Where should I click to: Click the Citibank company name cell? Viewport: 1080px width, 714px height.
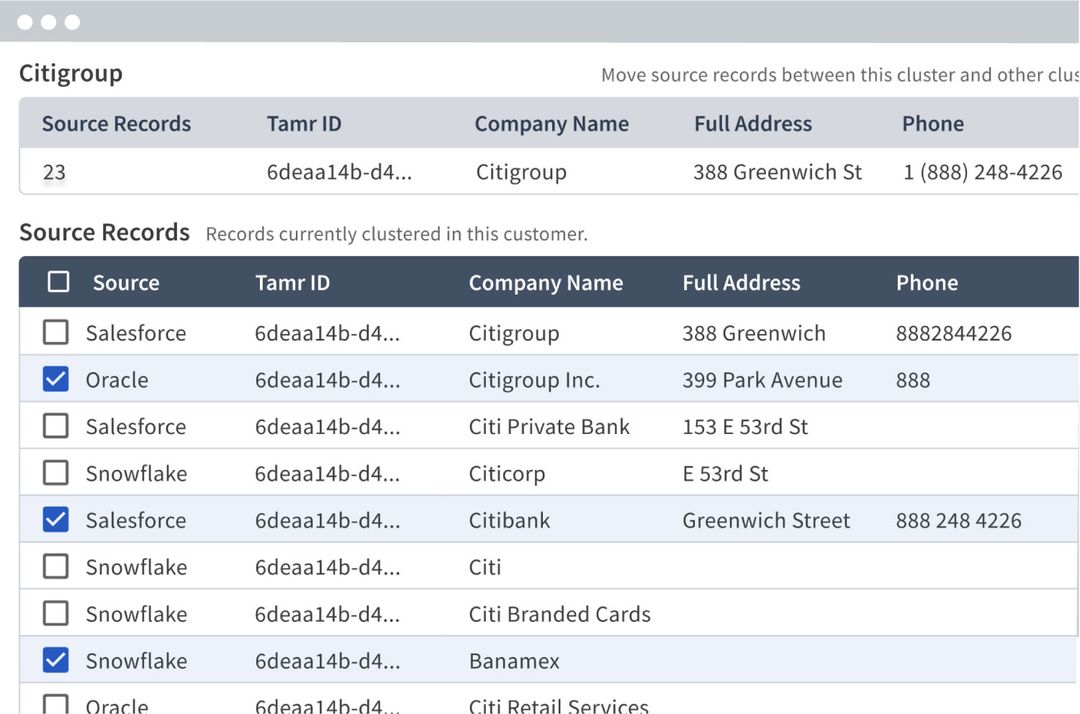point(509,520)
